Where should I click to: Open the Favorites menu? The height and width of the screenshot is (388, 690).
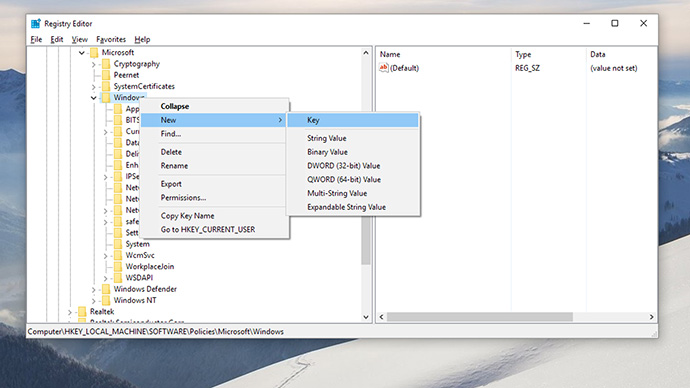pyautogui.click(x=111, y=39)
